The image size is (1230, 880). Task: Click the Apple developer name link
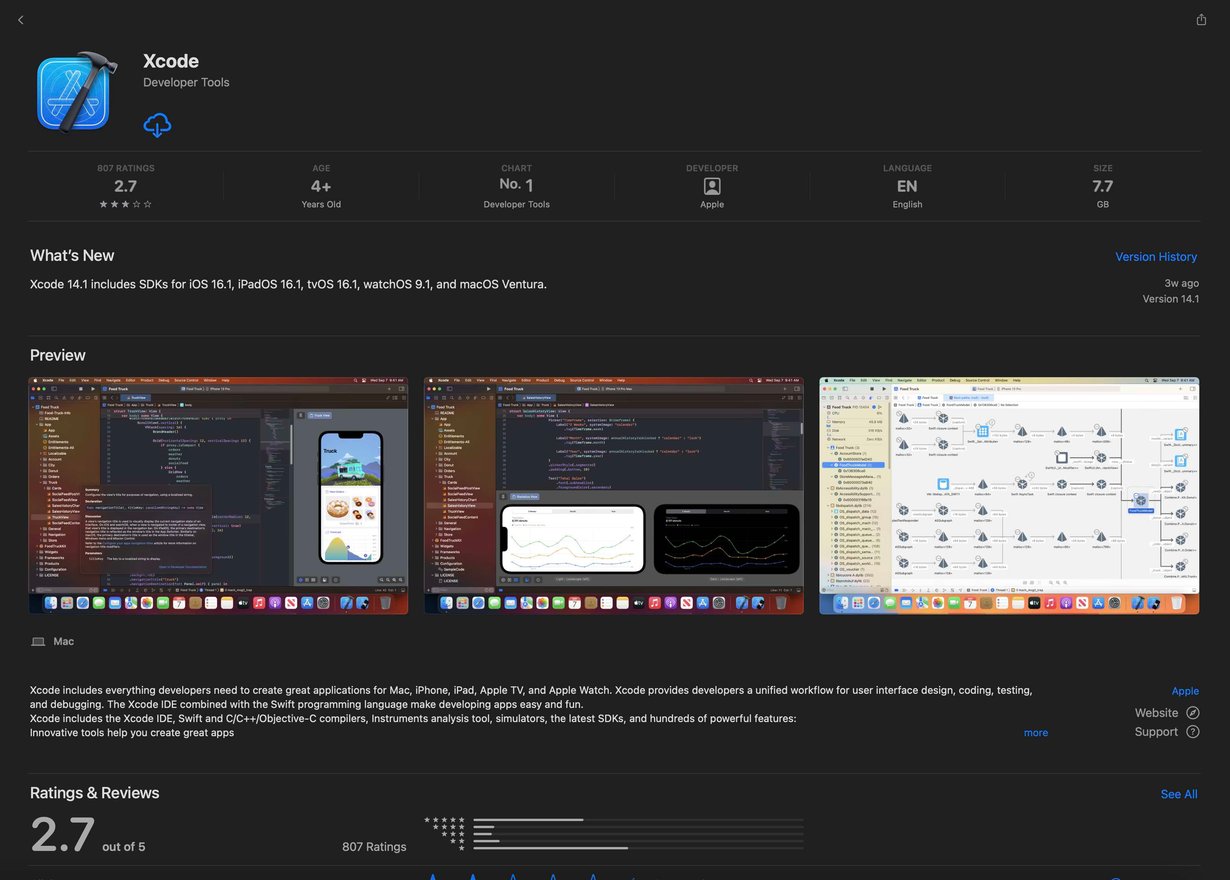point(1185,691)
